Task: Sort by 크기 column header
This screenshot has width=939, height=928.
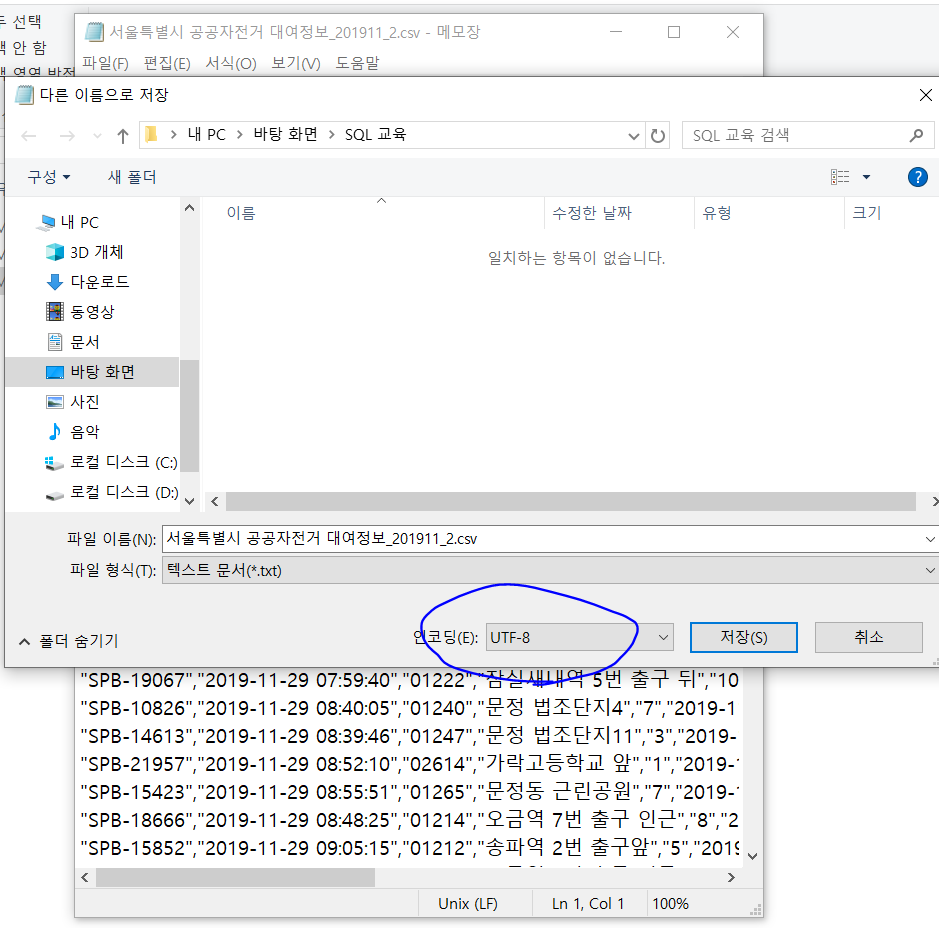Action: (866, 213)
